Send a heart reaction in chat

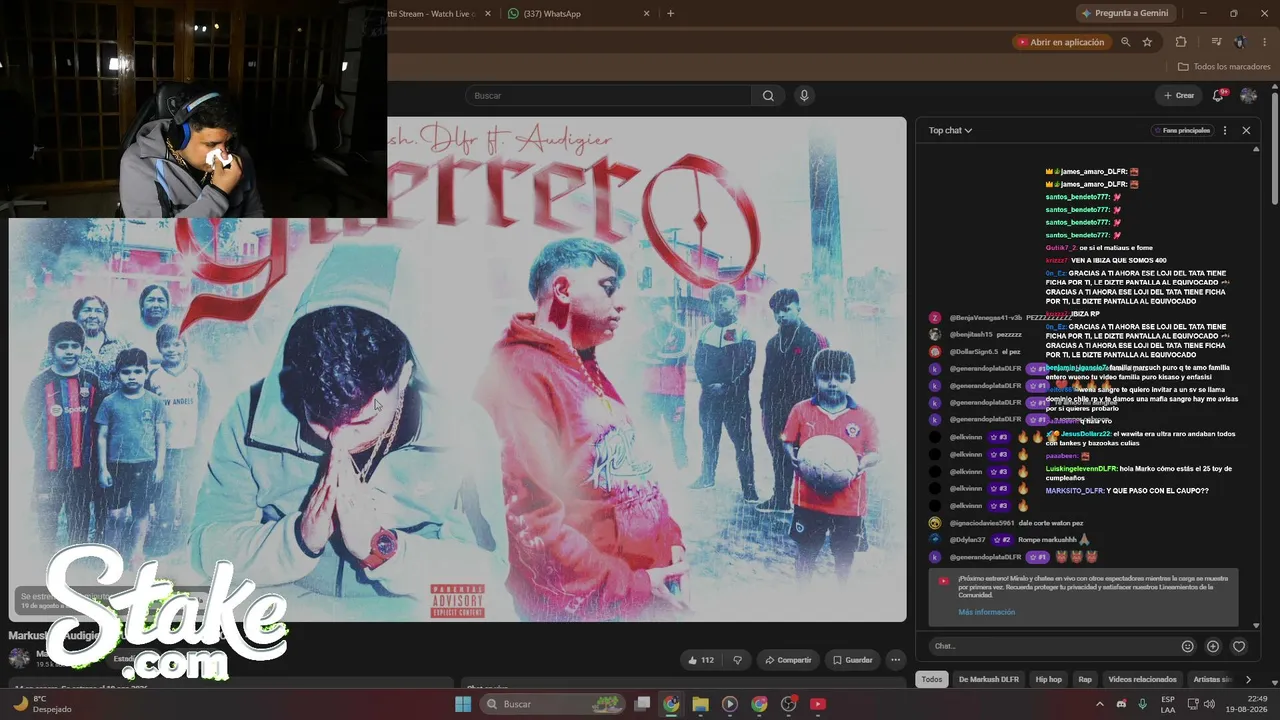coord(1239,647)
